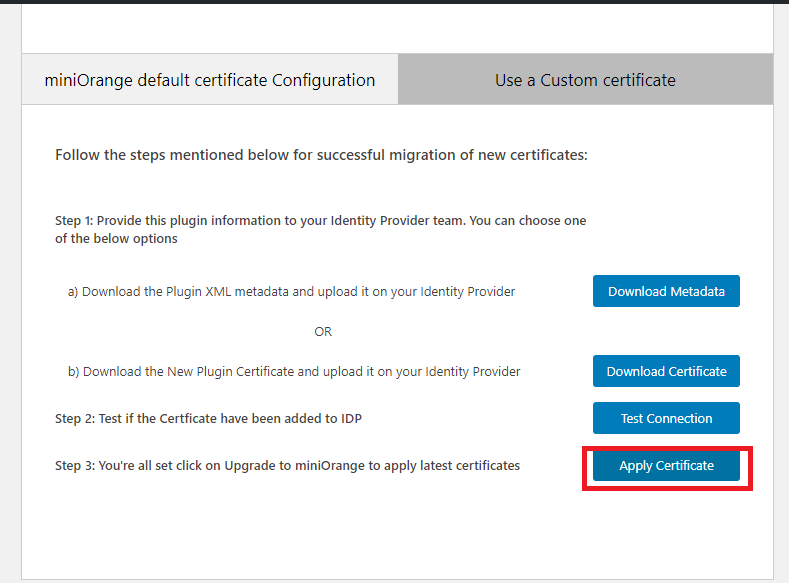Viewport: 789px width, 583px height.
Task: Click the 'Follow the steps mentioned below' heading
Action: (x=321, y=155)
